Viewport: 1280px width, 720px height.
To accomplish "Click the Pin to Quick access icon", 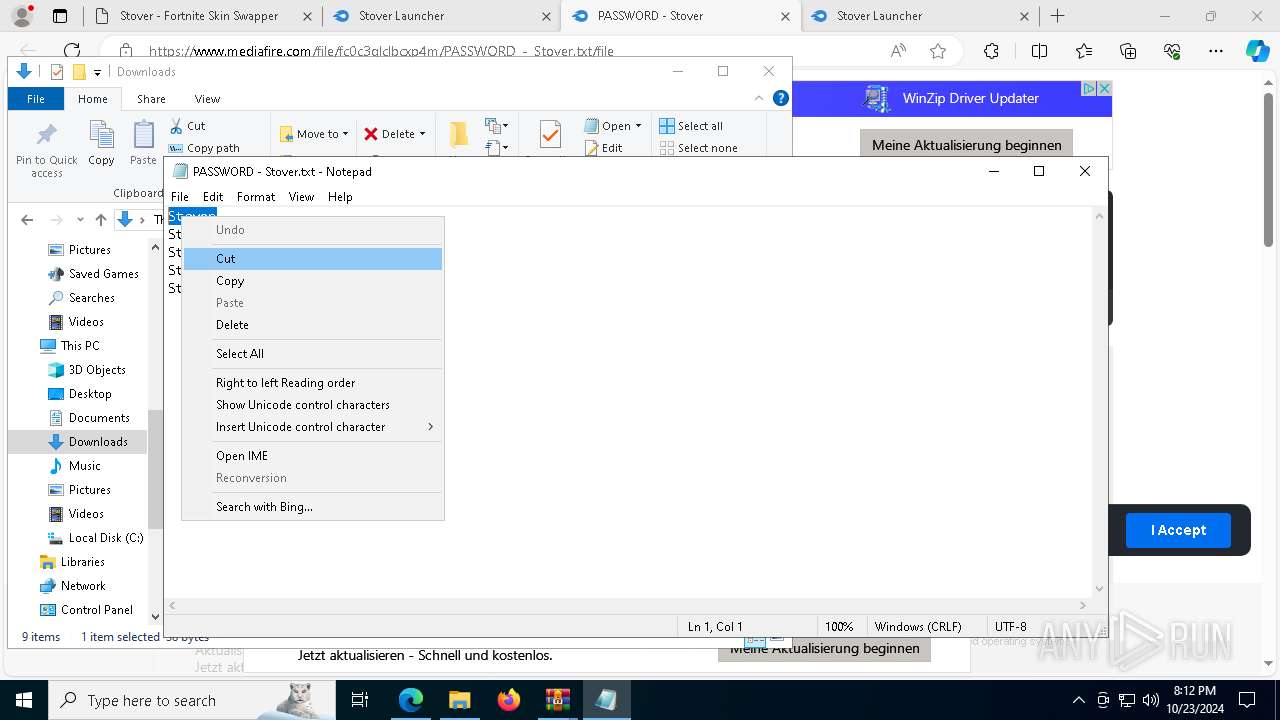I will coord(47,135).
